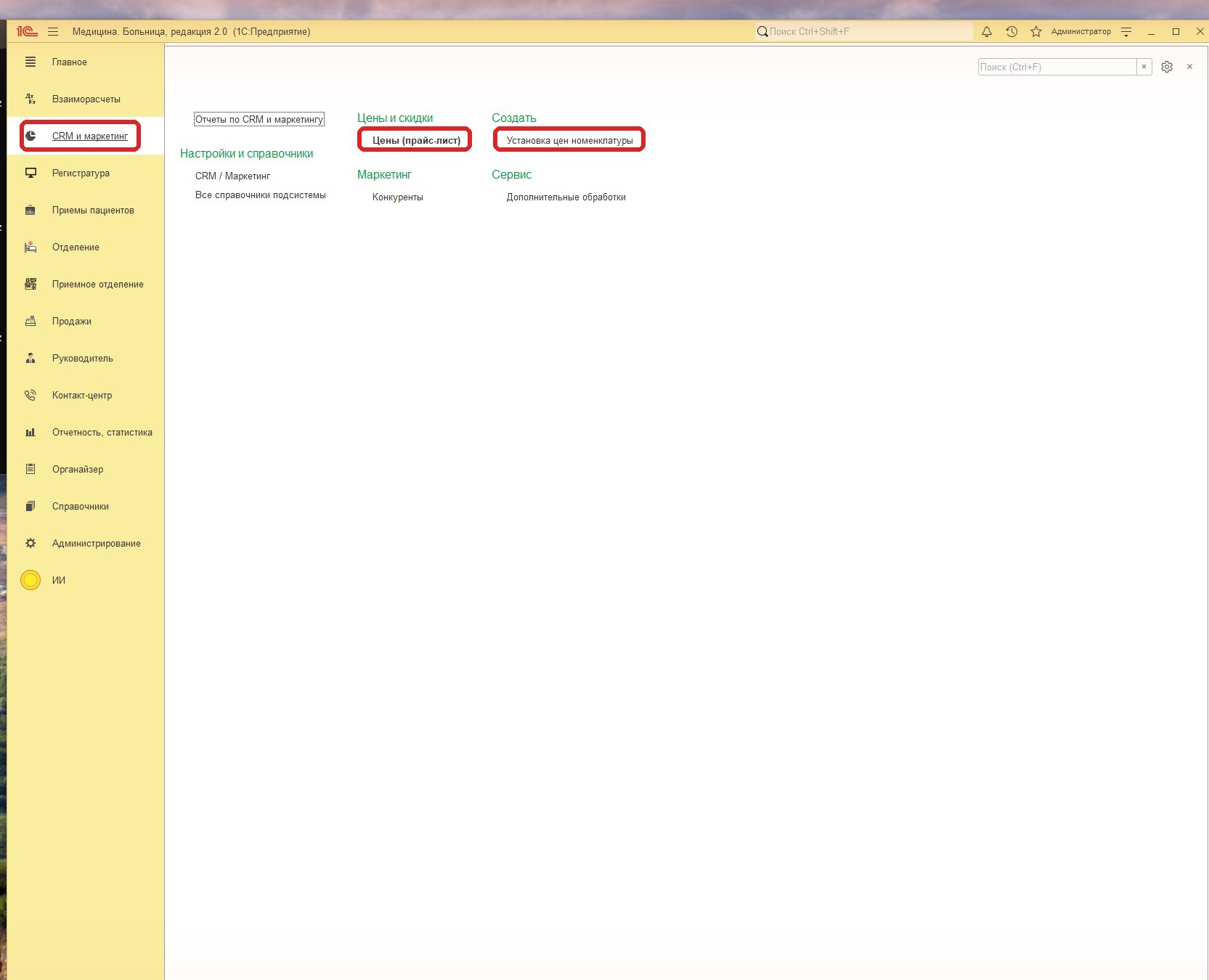The image size is (1209, 980).
Task: Open favorites star icon
Action: click(x=1036, y=31)
